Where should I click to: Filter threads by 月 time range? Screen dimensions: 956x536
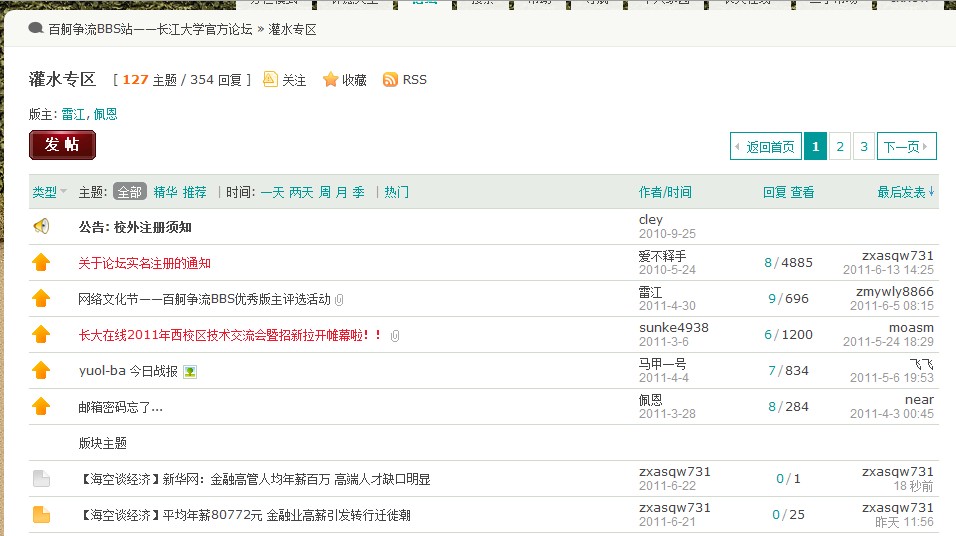pos(341,192)
